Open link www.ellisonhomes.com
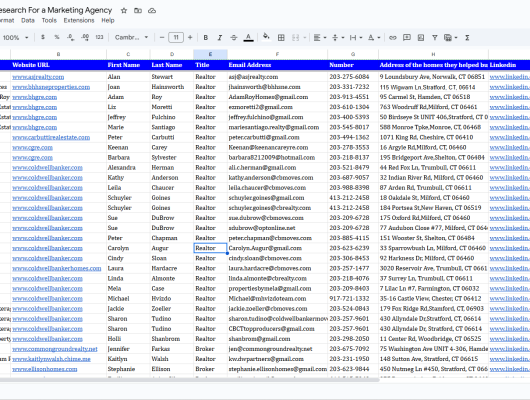 click(45, 369)
